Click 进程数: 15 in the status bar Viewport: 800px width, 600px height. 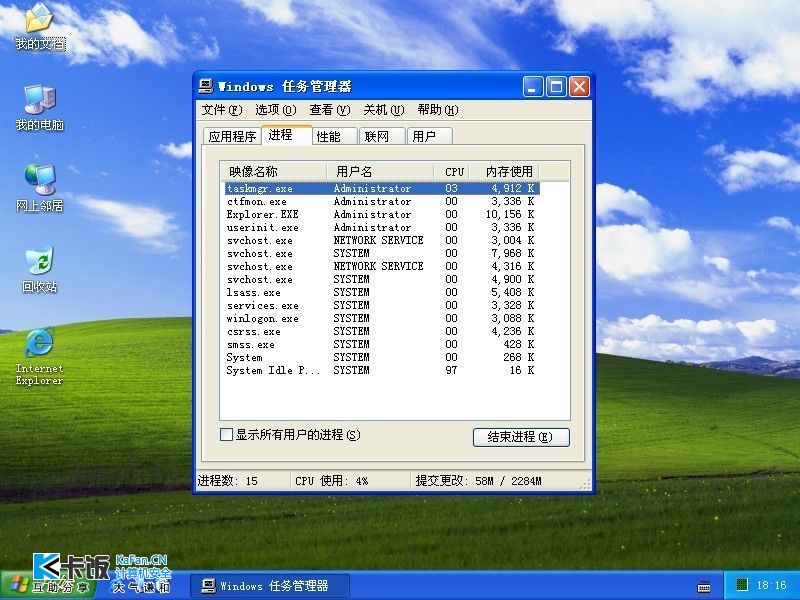[x=228, y=481]
